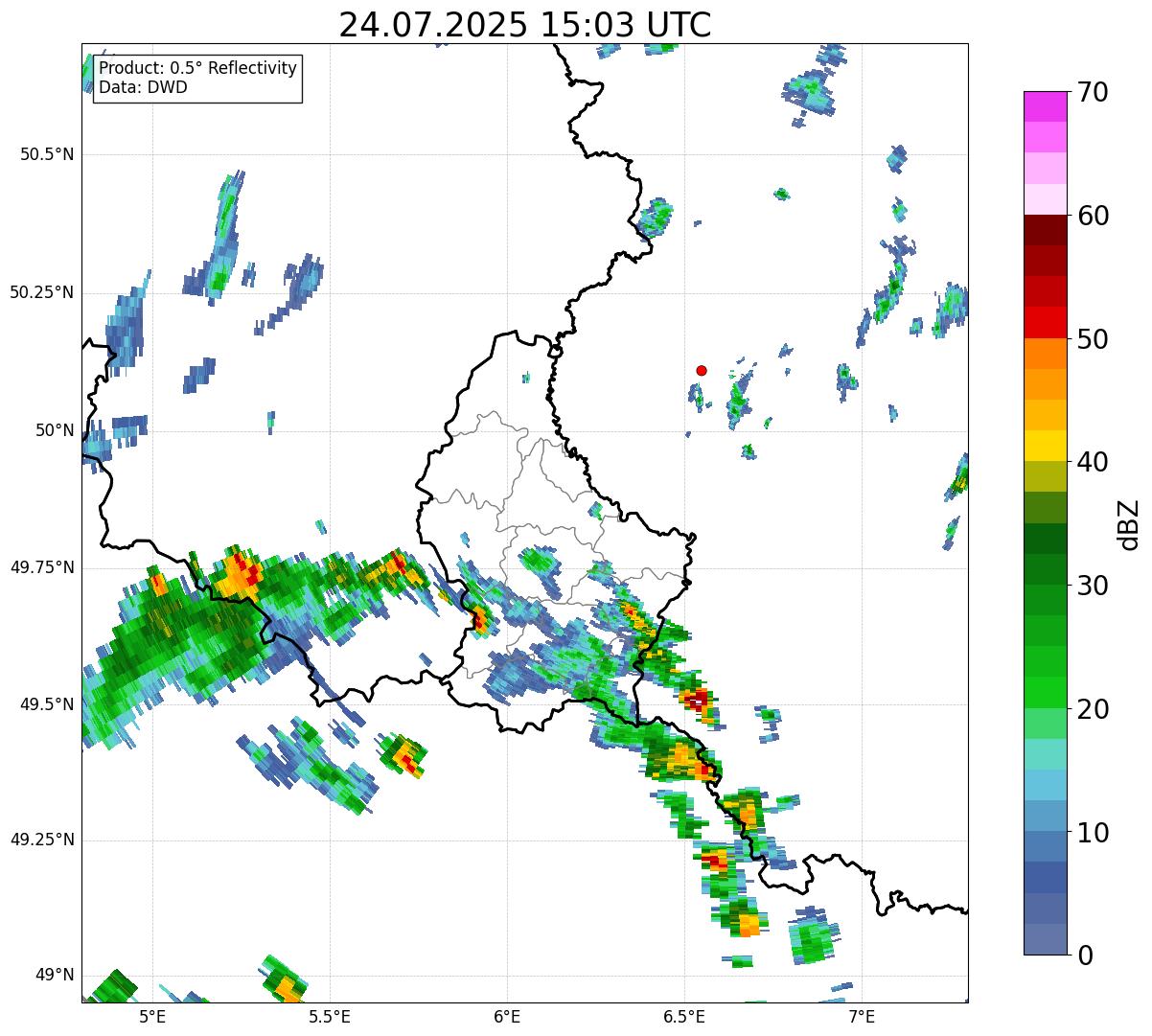Screen dimensions: 1152x1036
Task: Click the "Data: DWD" legend line
Action: tap(144, 87)
